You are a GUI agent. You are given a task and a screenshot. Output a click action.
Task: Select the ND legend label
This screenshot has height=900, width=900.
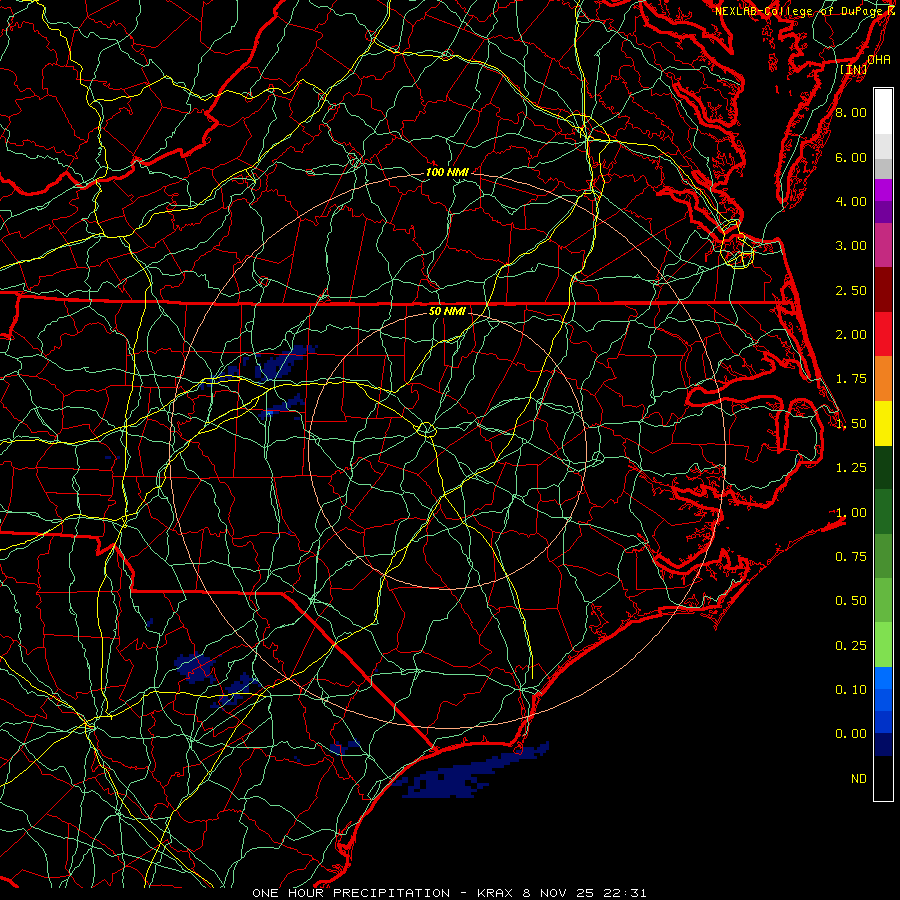(859, 779)
